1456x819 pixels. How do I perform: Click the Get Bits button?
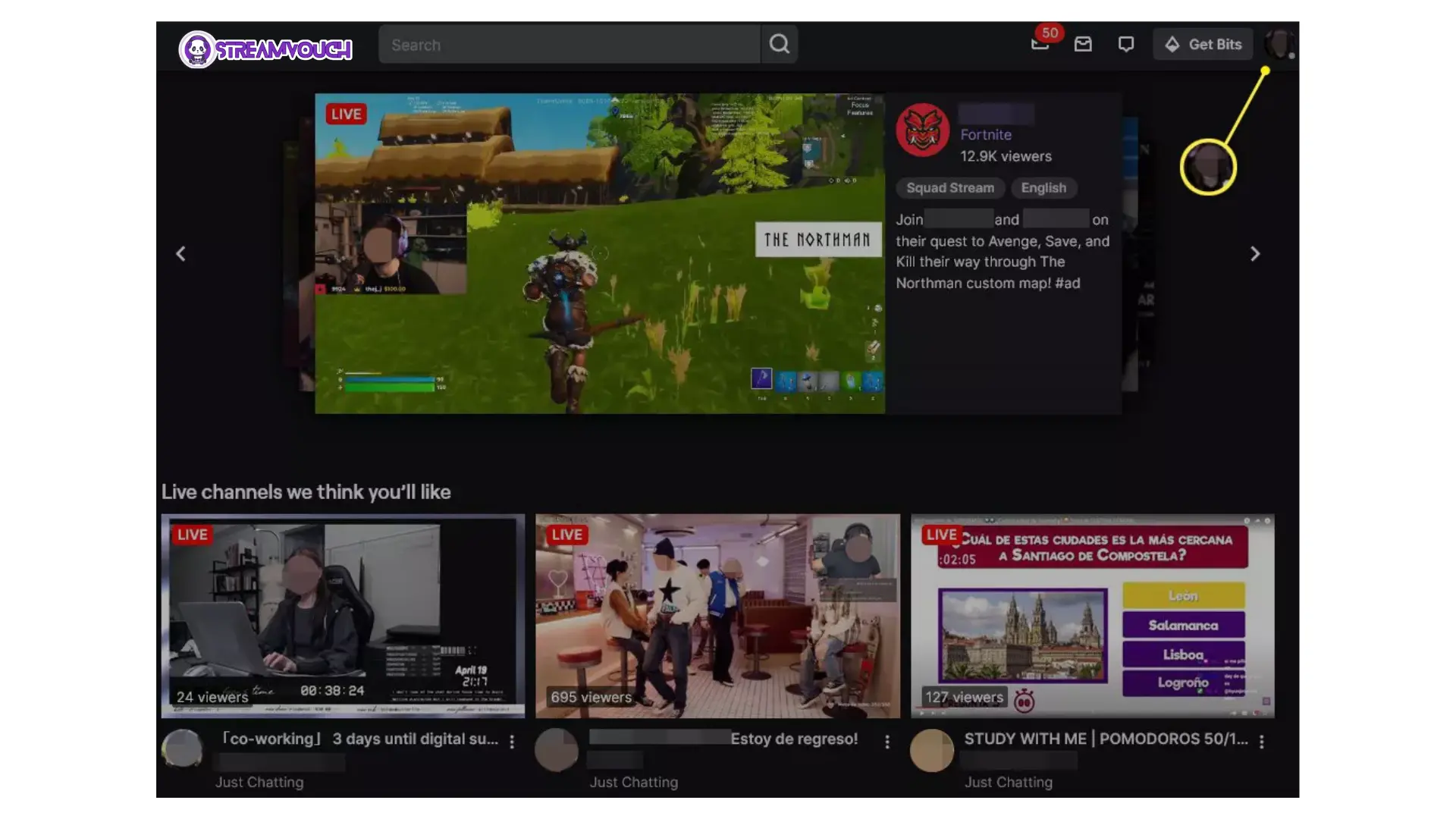coord(1203,44)
